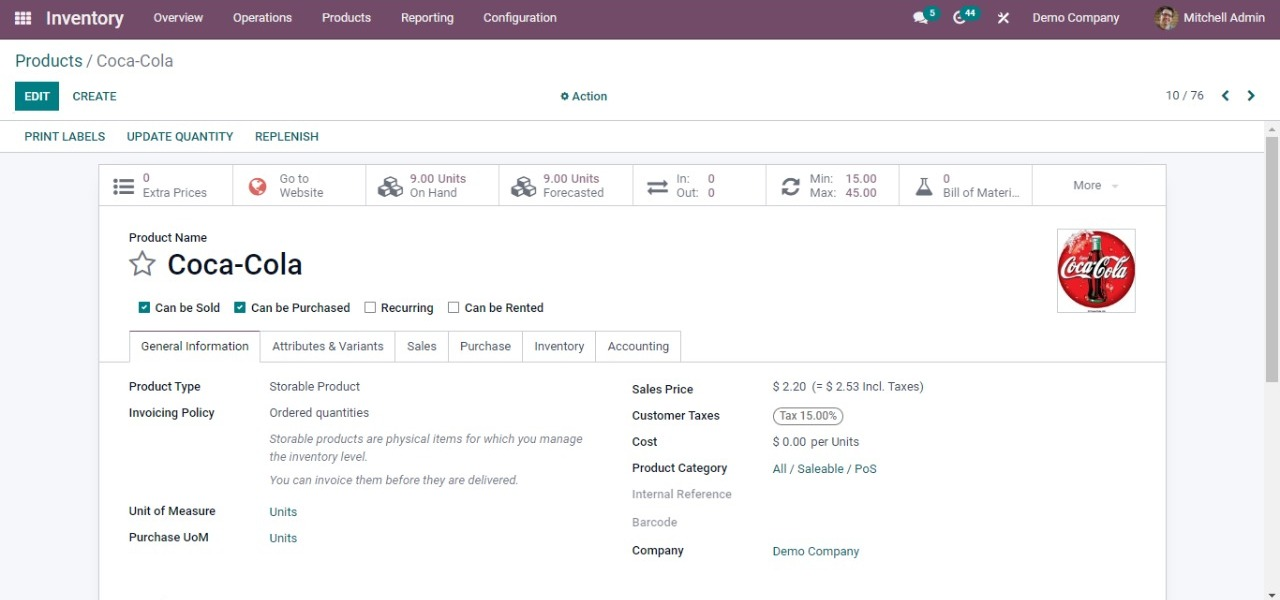Switch to Attributes & Variants tab
The image size is (1280, 600).
tap(328, 346)
